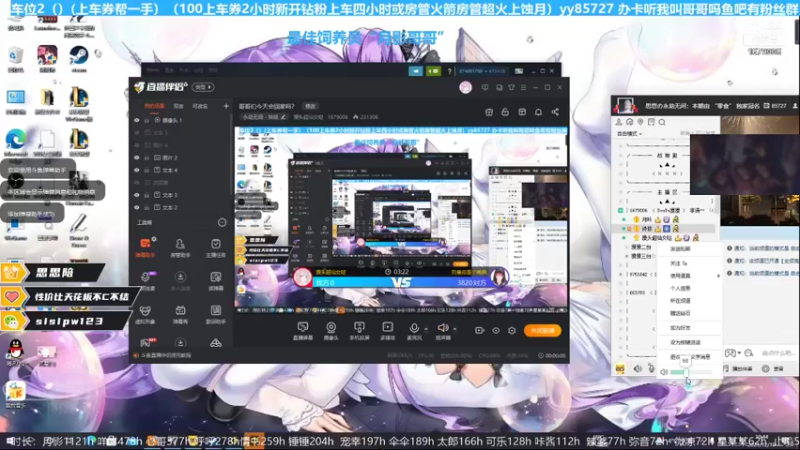Open the 房管助手 tool icon
The width and height of the screenshot is (800, 450).
tap(180, 247)
